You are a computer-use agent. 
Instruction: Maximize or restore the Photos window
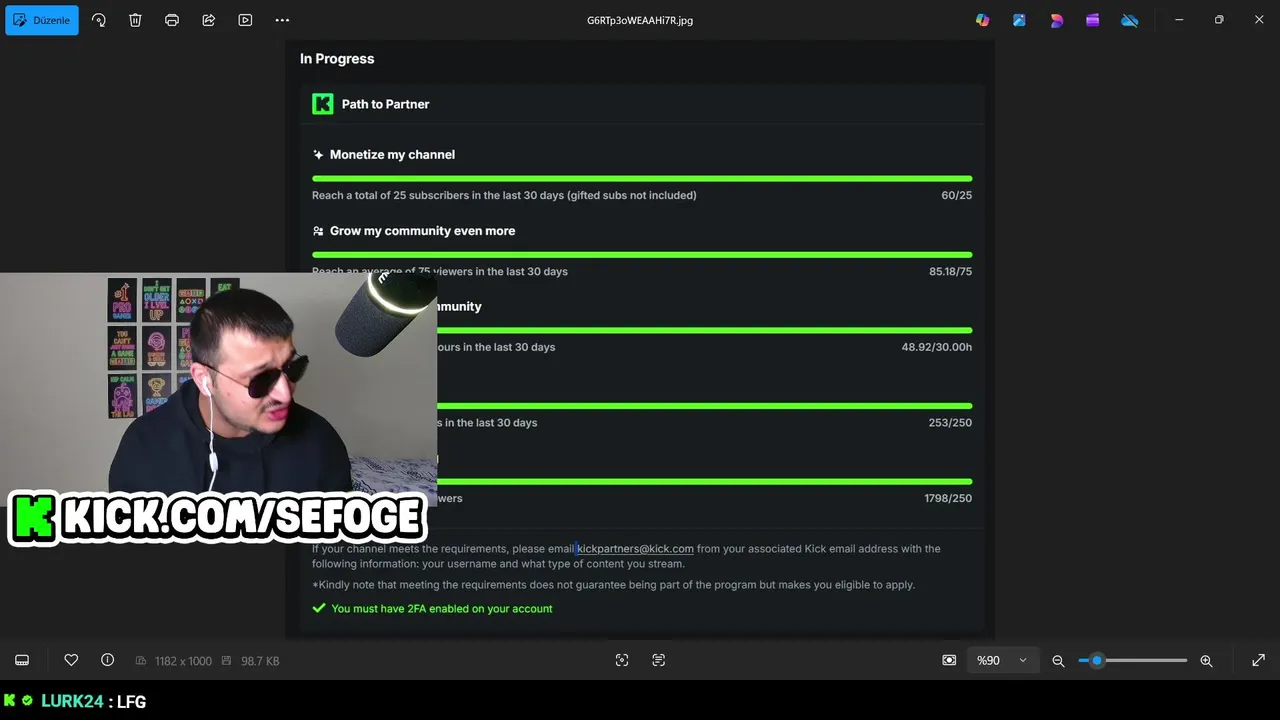[x=1219, y=20]
